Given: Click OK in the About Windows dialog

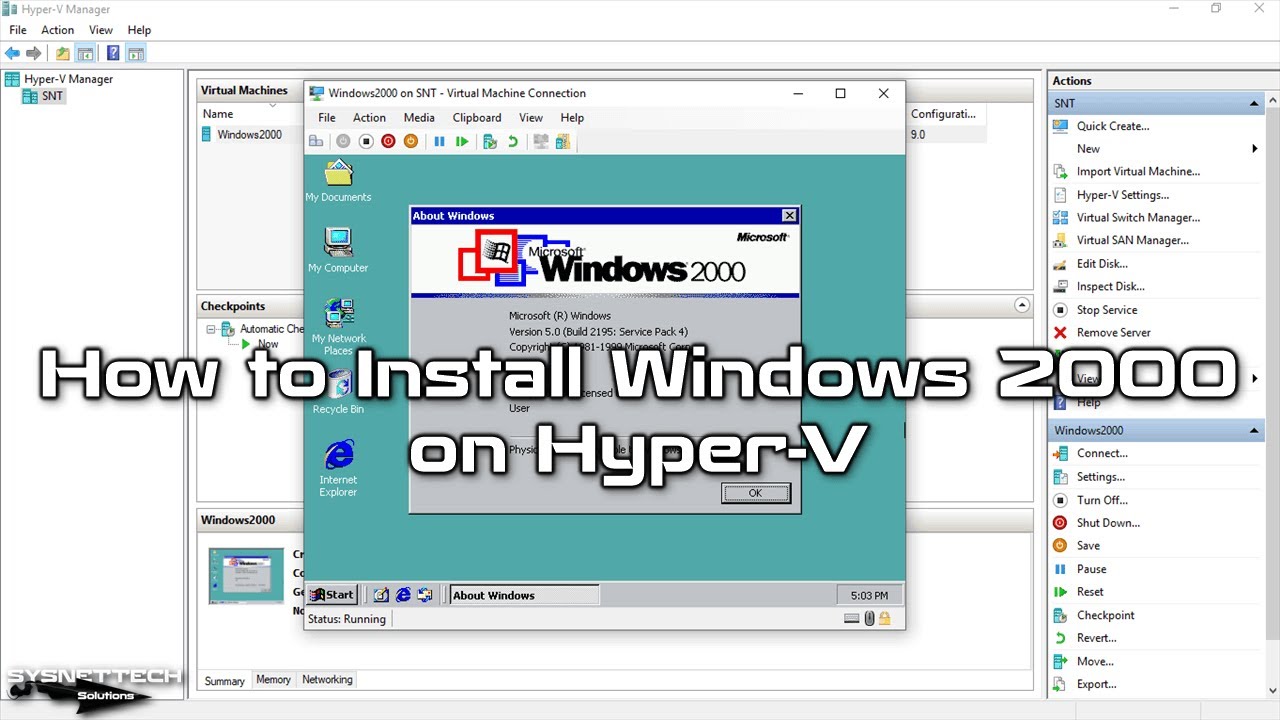Looking at the screenshot, I should click(755, 493).
